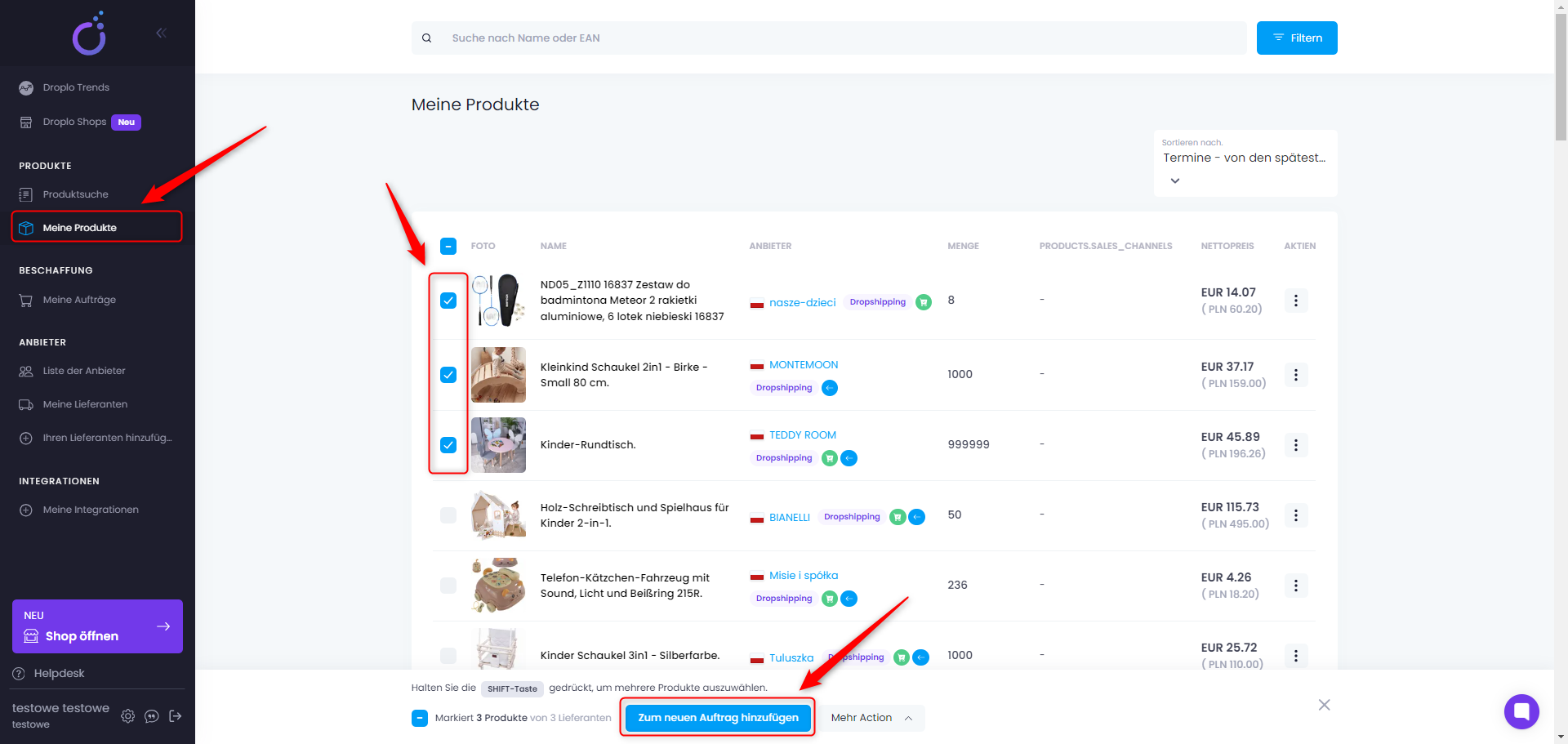Uncheck the Kleinkind Schaukel 2in1 product
The height and width of the screenshot is (744, 1568).
(448, 375)
